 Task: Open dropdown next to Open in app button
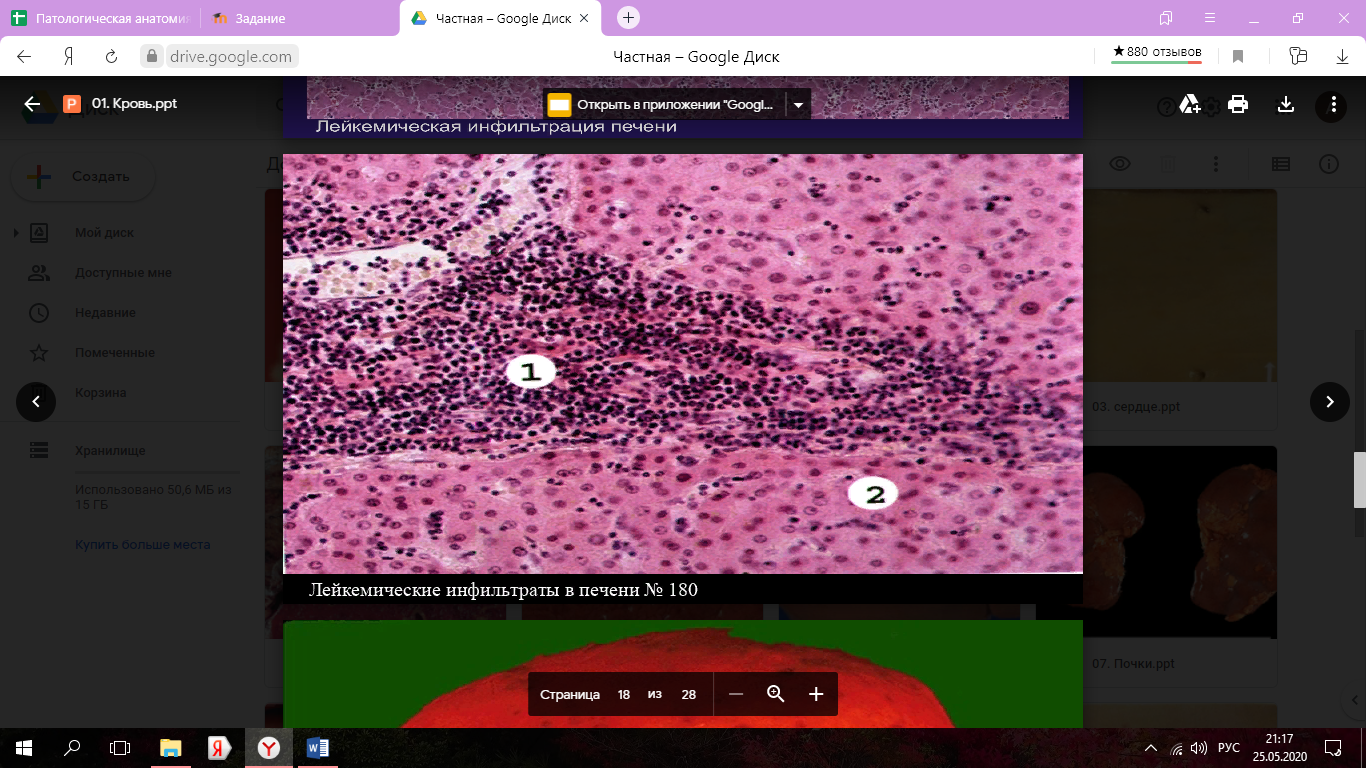click(798, 104)
